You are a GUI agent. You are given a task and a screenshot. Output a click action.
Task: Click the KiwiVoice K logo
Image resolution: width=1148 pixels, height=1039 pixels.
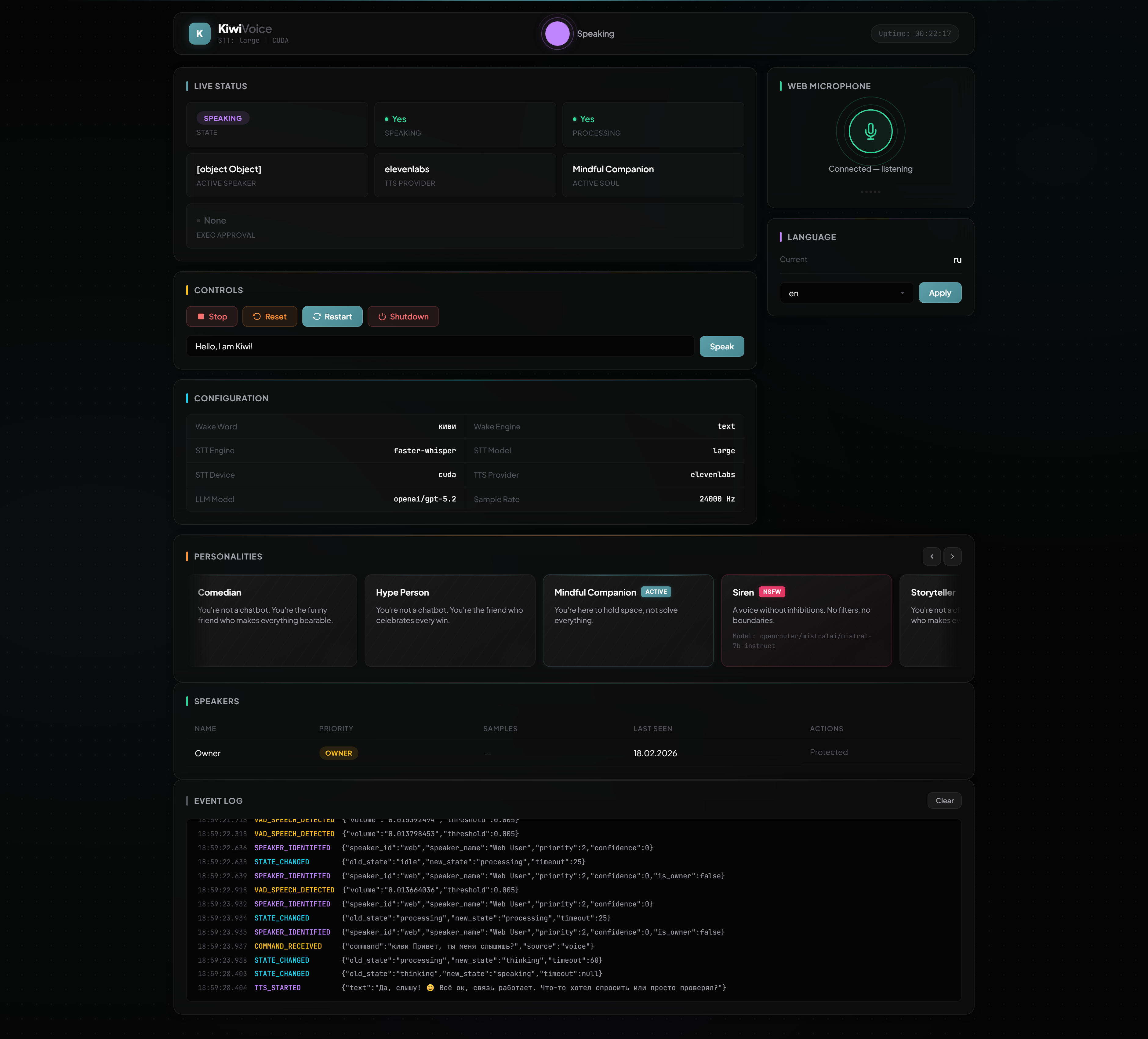pos(199,33)
